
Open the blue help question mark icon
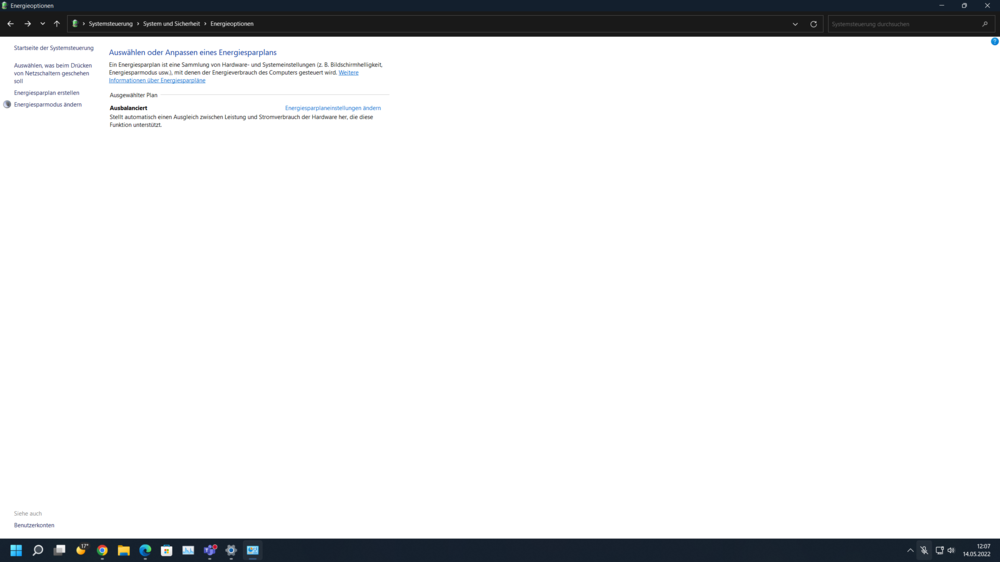point(994,42)
